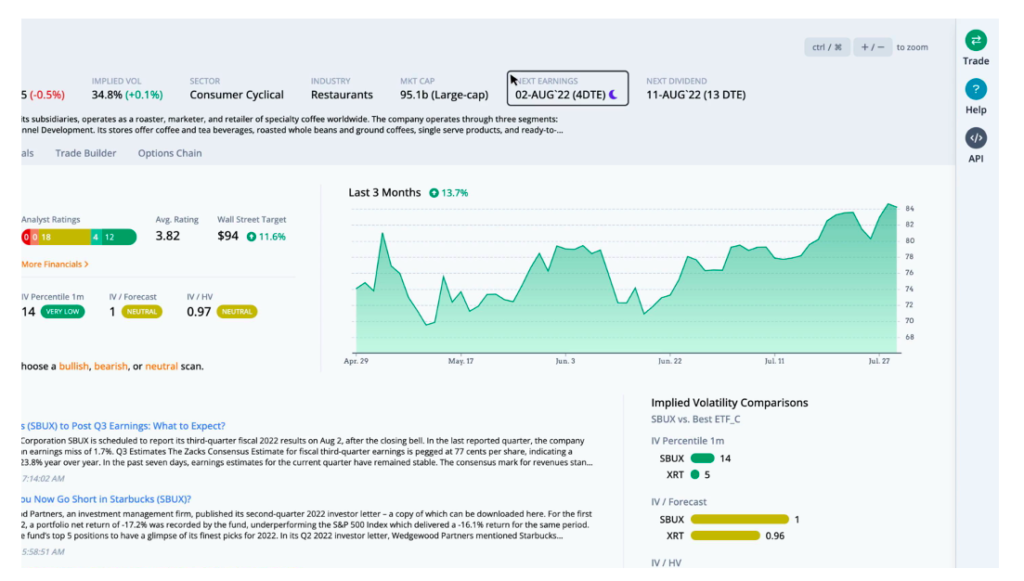Click the Consumer Cyclical sector value
Viewport: 1024px width, 581px height.
point(236,95)
